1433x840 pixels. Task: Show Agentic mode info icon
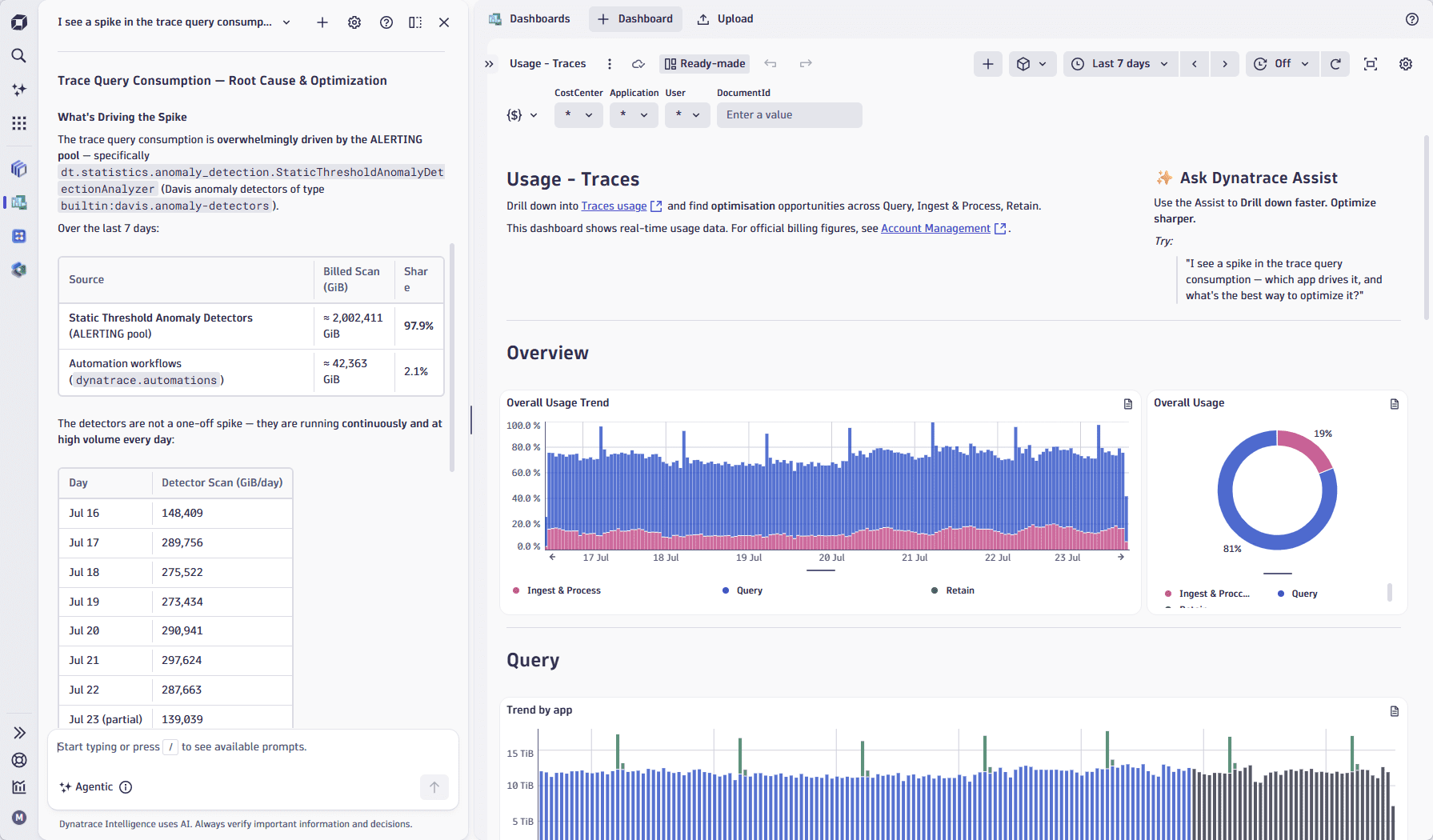point(126,787)
